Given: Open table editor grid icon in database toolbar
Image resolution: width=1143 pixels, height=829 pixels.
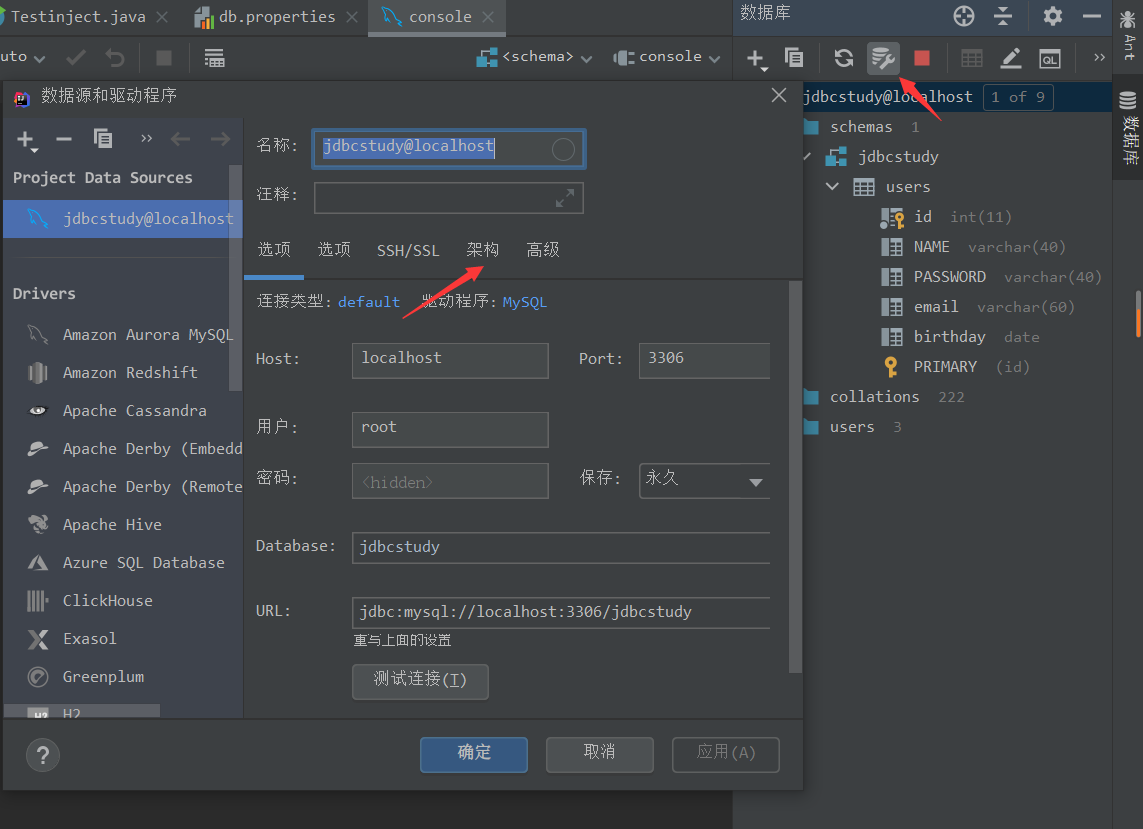Looking at the screenshot, I should click(971, 58).
